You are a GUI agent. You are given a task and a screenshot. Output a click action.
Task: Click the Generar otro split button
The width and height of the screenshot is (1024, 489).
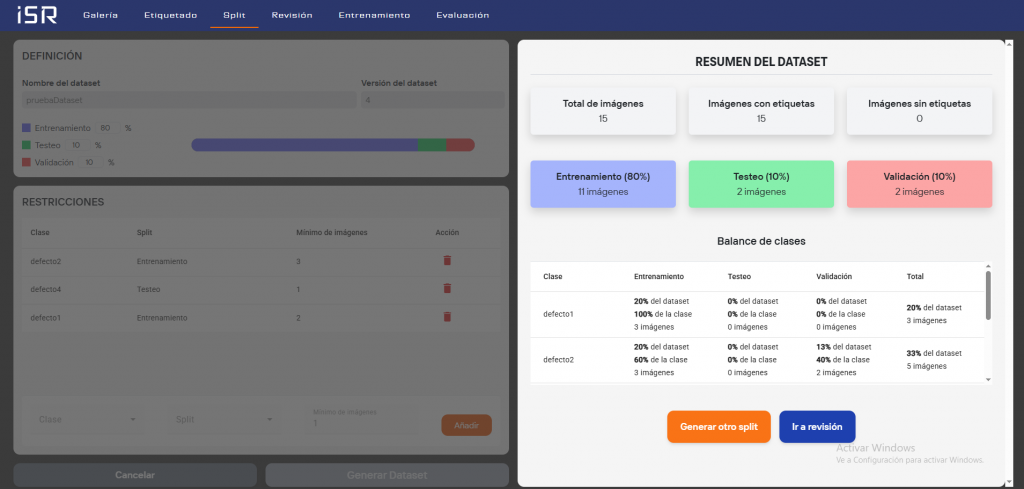[718, 427]
